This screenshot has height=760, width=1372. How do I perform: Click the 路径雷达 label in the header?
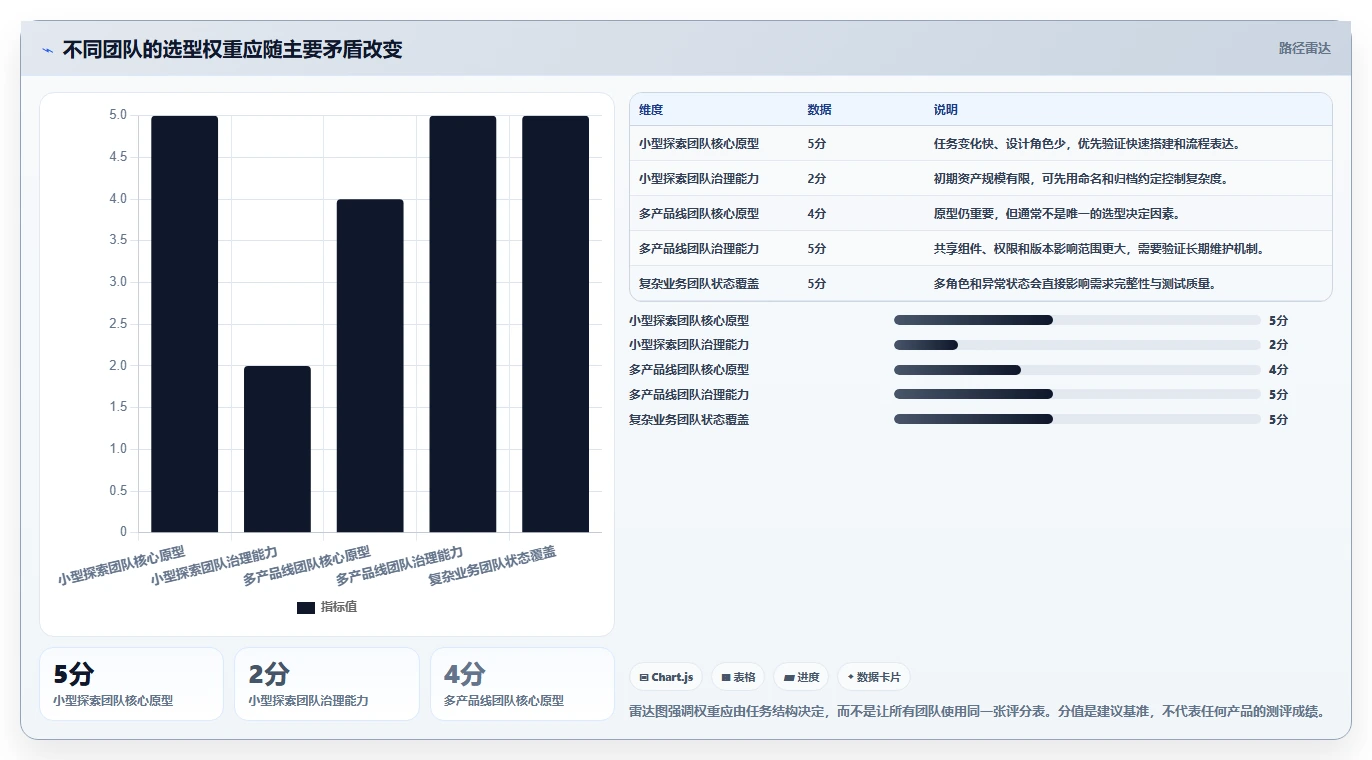coord(1304,48)
